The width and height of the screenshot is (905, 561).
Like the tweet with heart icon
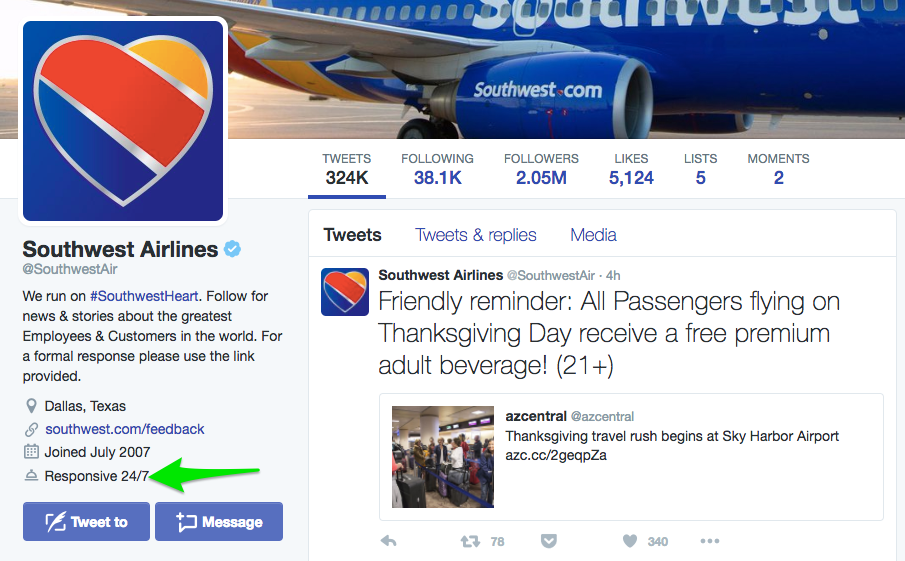click(630, 541)
